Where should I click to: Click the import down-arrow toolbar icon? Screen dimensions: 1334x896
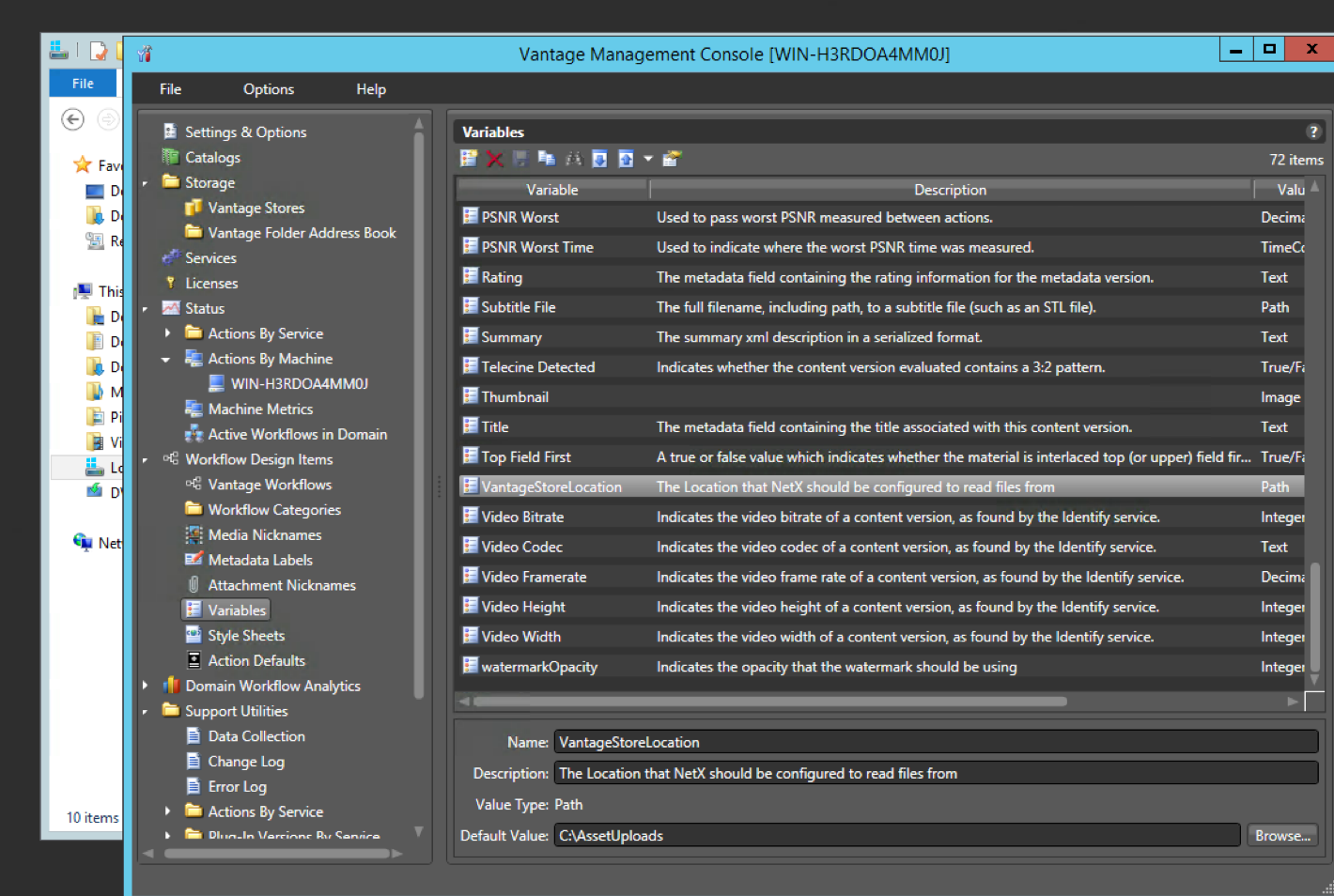click(x=599, y=159)
